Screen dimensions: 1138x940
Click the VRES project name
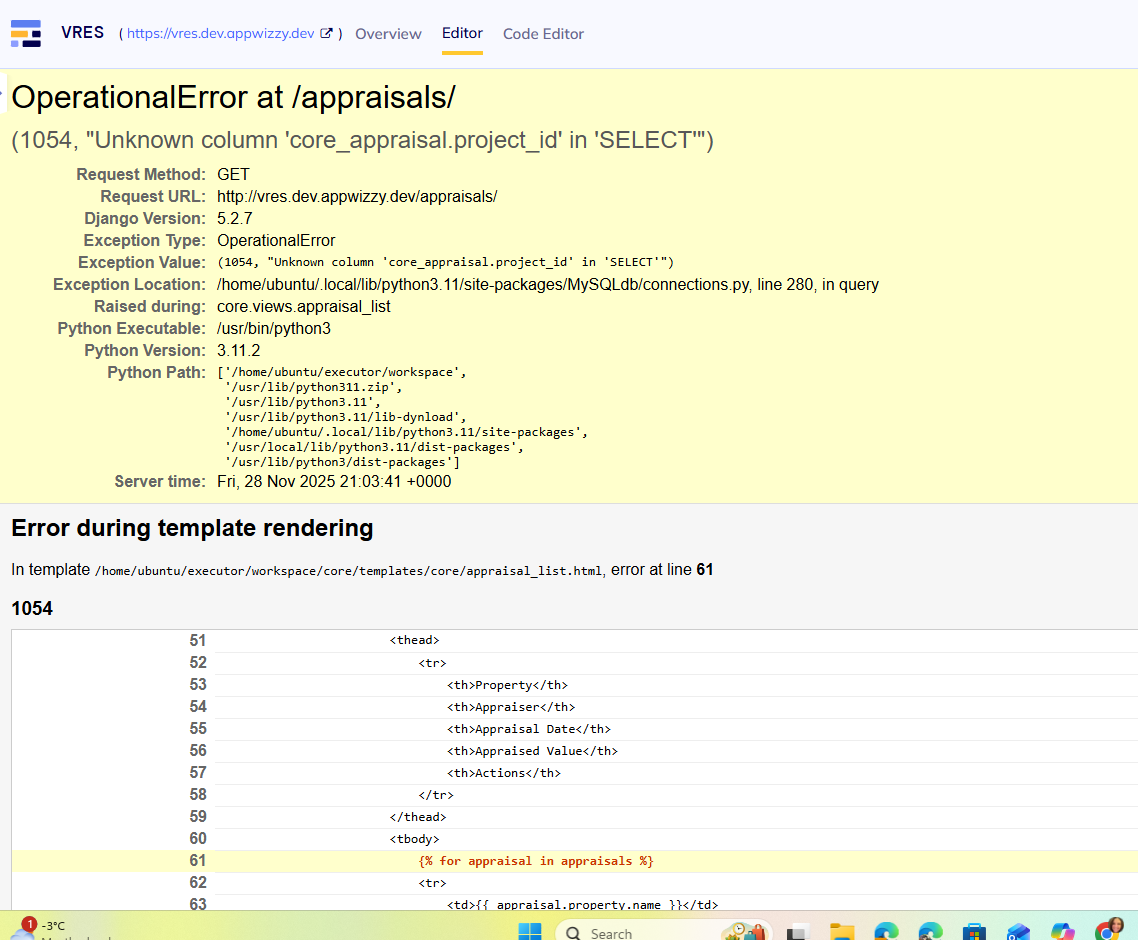[82, 32]
